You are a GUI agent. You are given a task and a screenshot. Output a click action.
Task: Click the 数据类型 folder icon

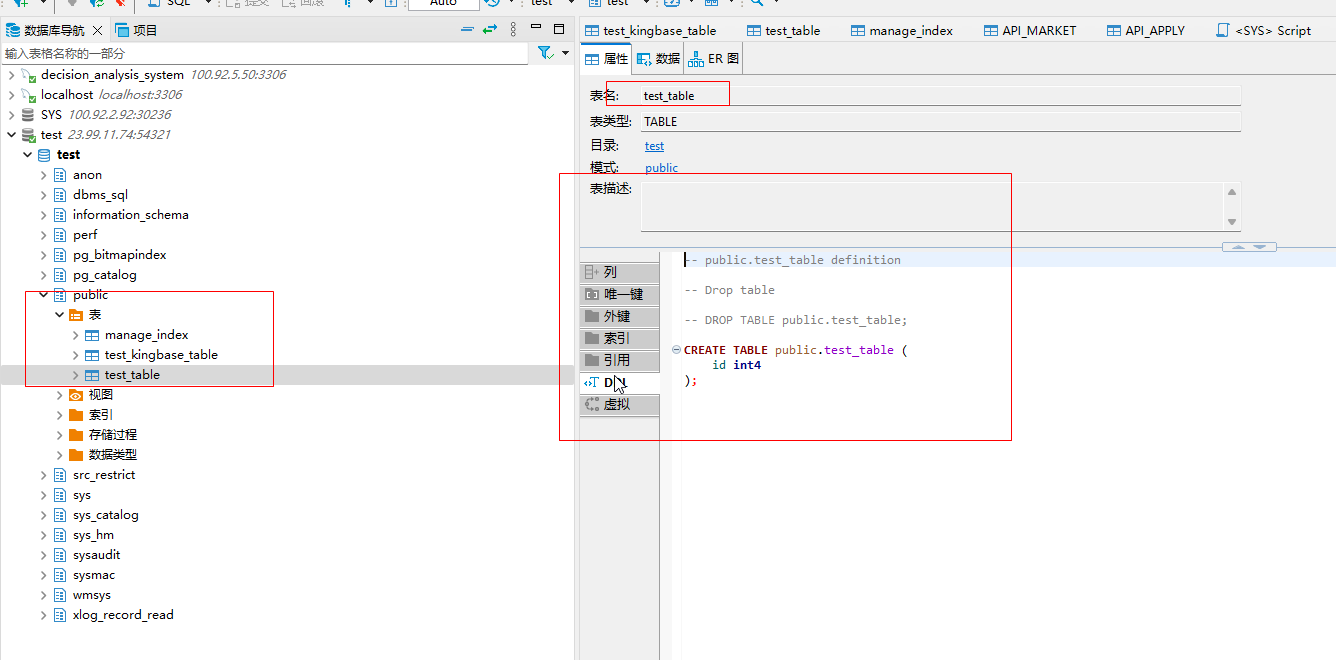coord(76,455)
